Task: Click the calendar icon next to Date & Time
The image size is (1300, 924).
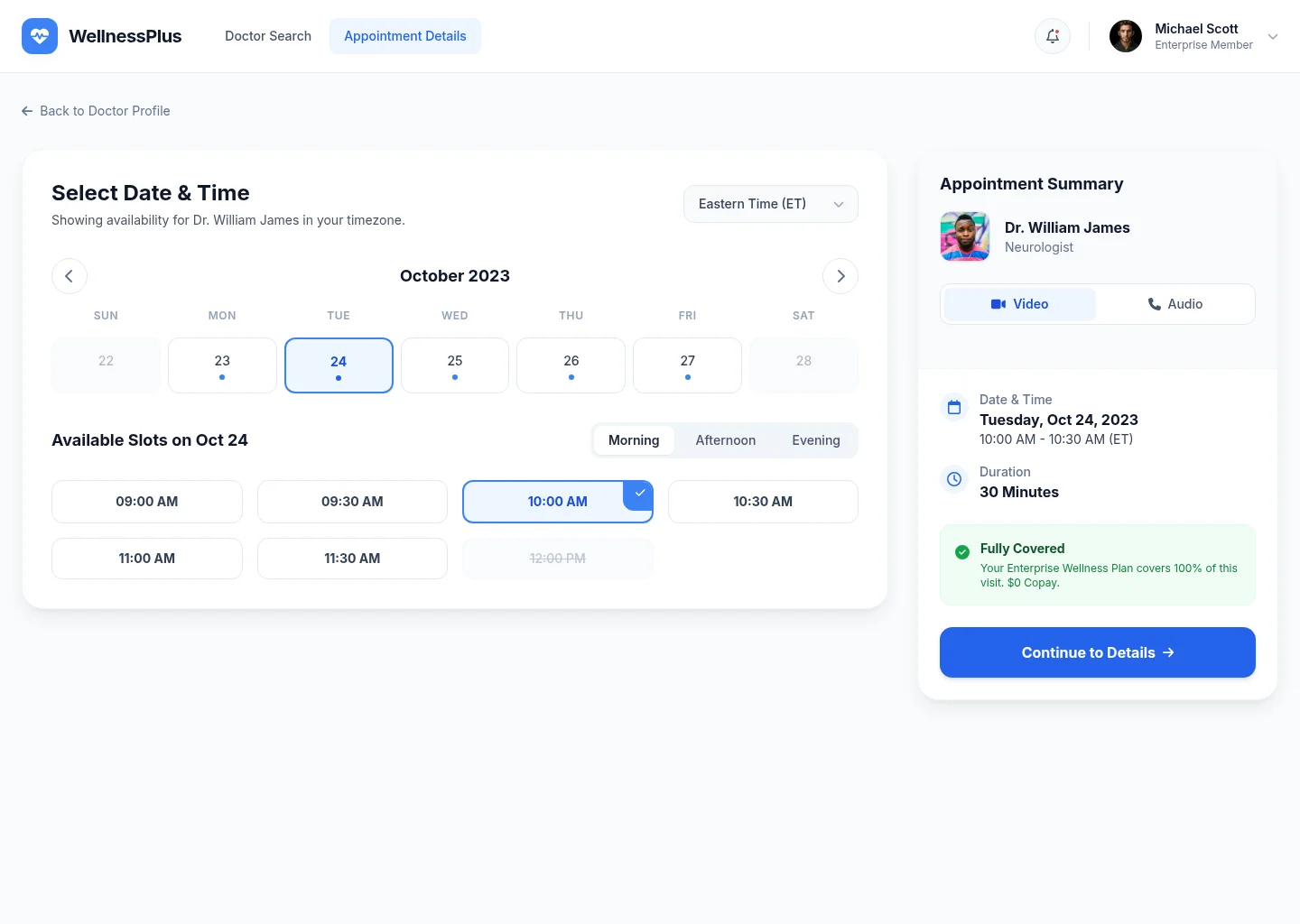Action: click(954, 407)
